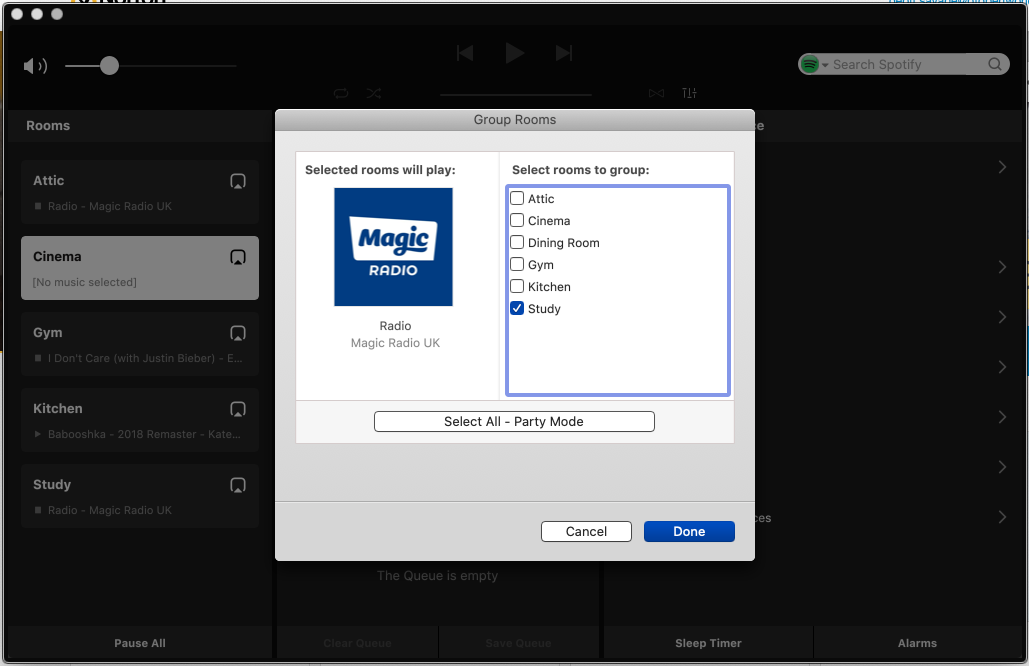This screenshot has width=1029, height=666.
Task: Click the Magic Radio artwork thumbnail
Action: pyautogui.click(x=393, y=247)
